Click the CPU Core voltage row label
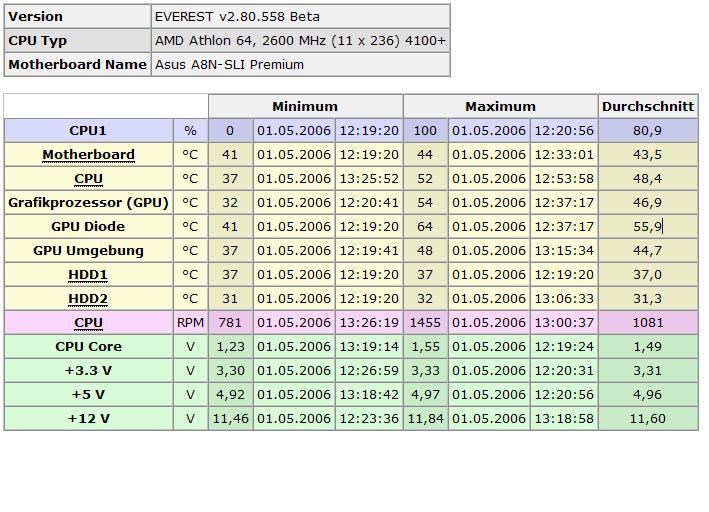This screenshot has width=709, height=512. coord(89,346)
